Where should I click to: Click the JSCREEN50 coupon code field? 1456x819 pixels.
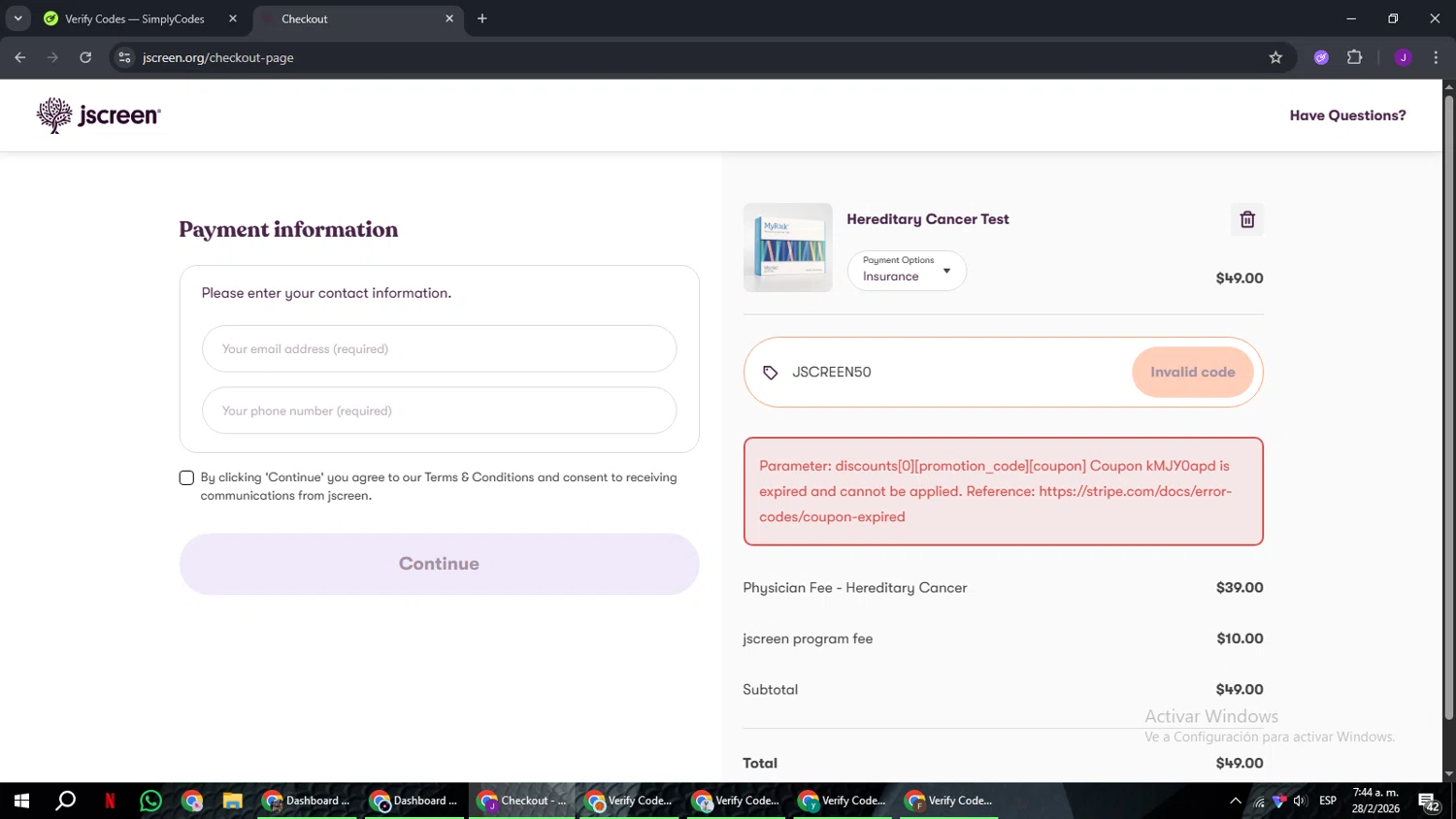(956, 372)
